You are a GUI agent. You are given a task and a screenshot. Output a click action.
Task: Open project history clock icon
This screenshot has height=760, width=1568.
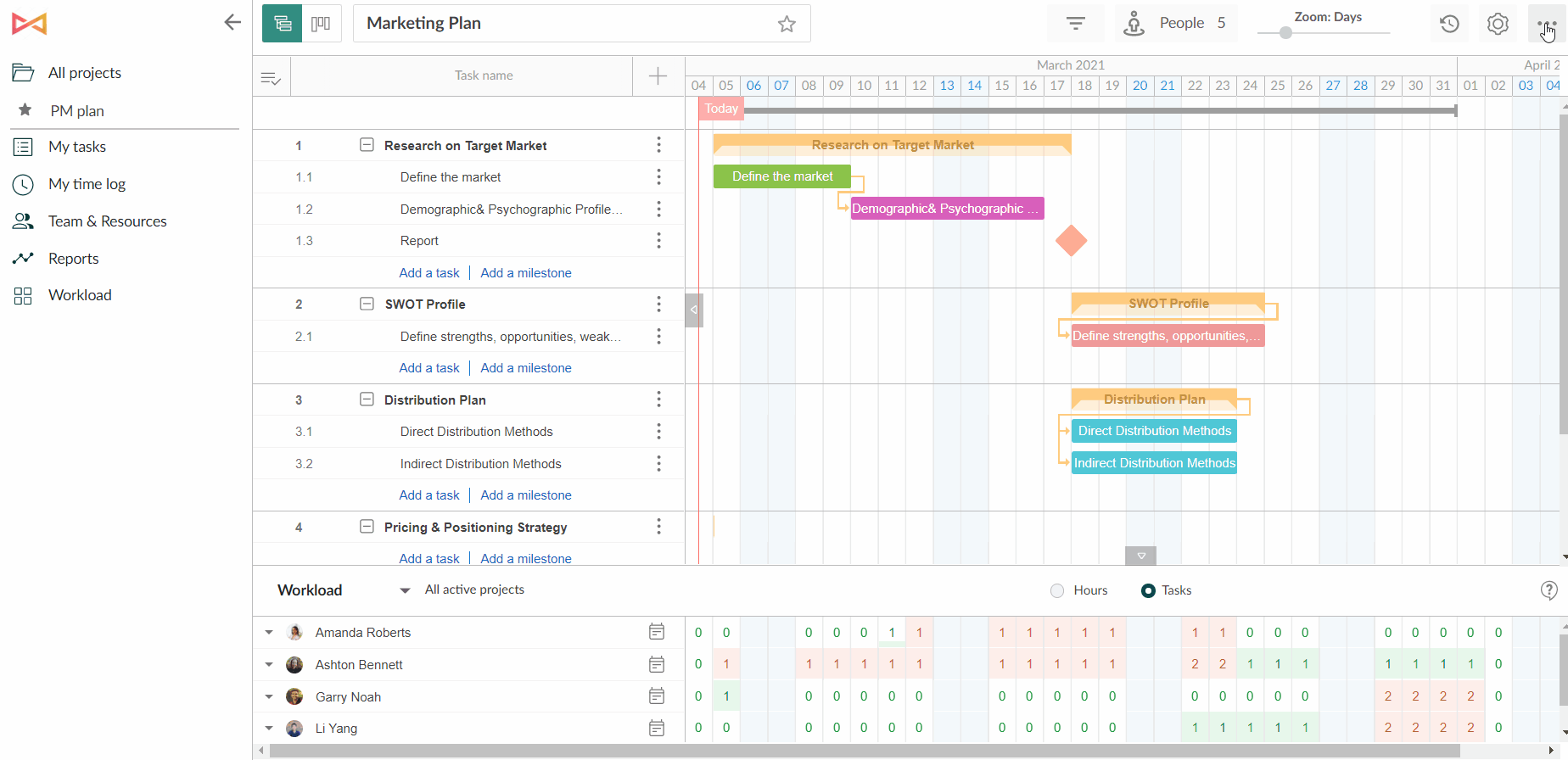[x=1449, y=24]
